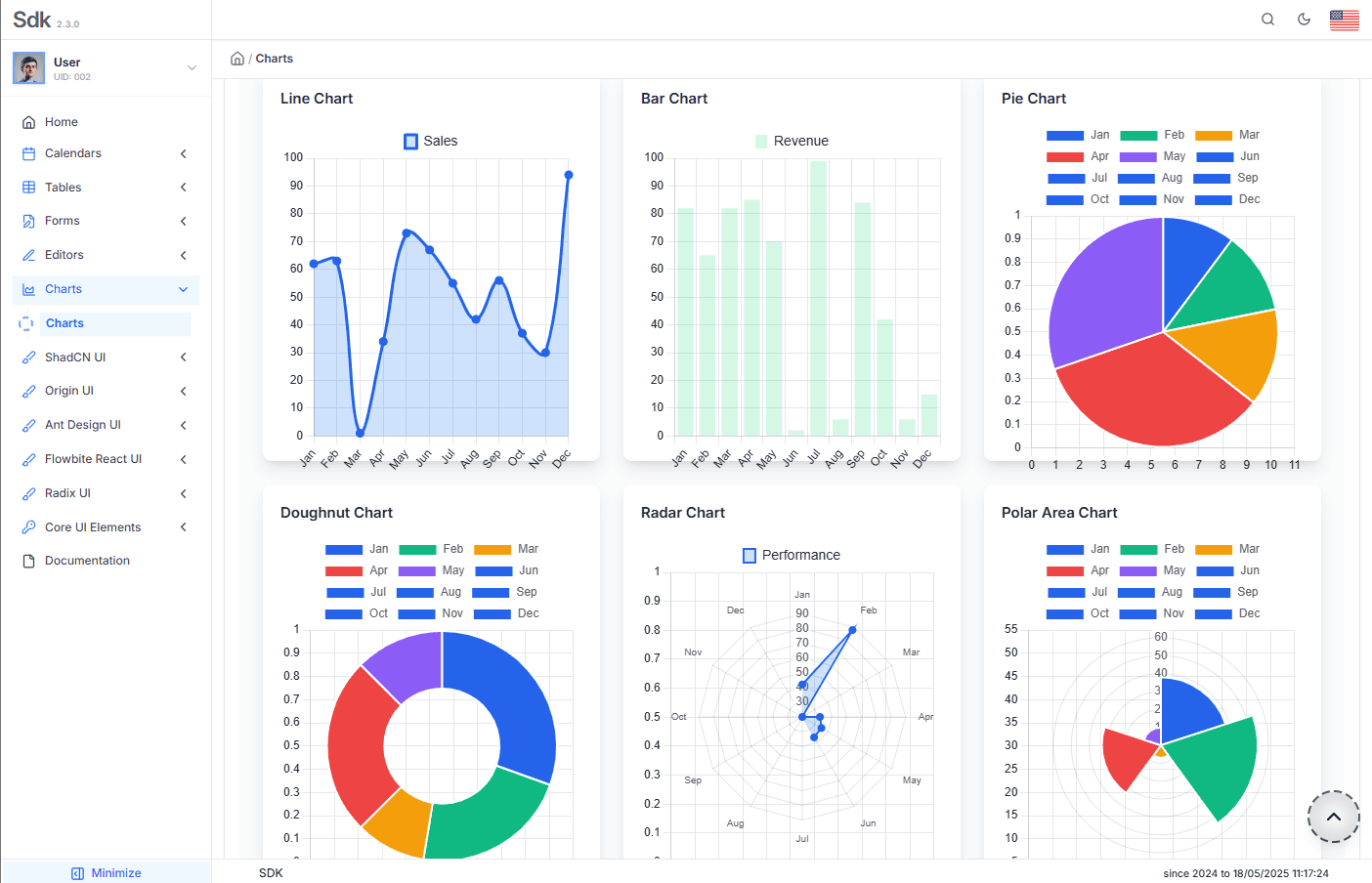
Task: Collapse the Charts submenu
Action: 183,289
